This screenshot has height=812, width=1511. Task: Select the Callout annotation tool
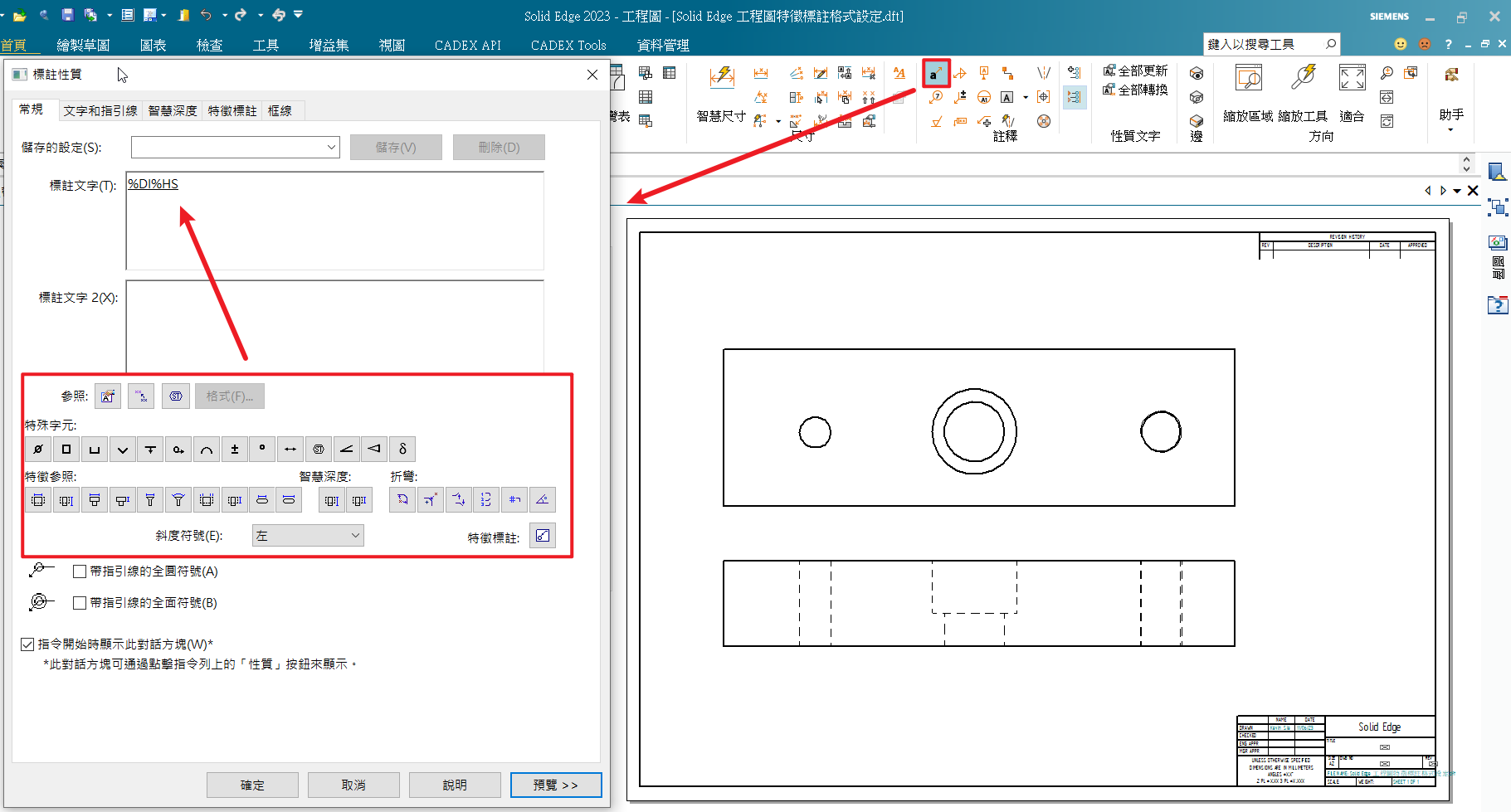[x=936, y=74]
